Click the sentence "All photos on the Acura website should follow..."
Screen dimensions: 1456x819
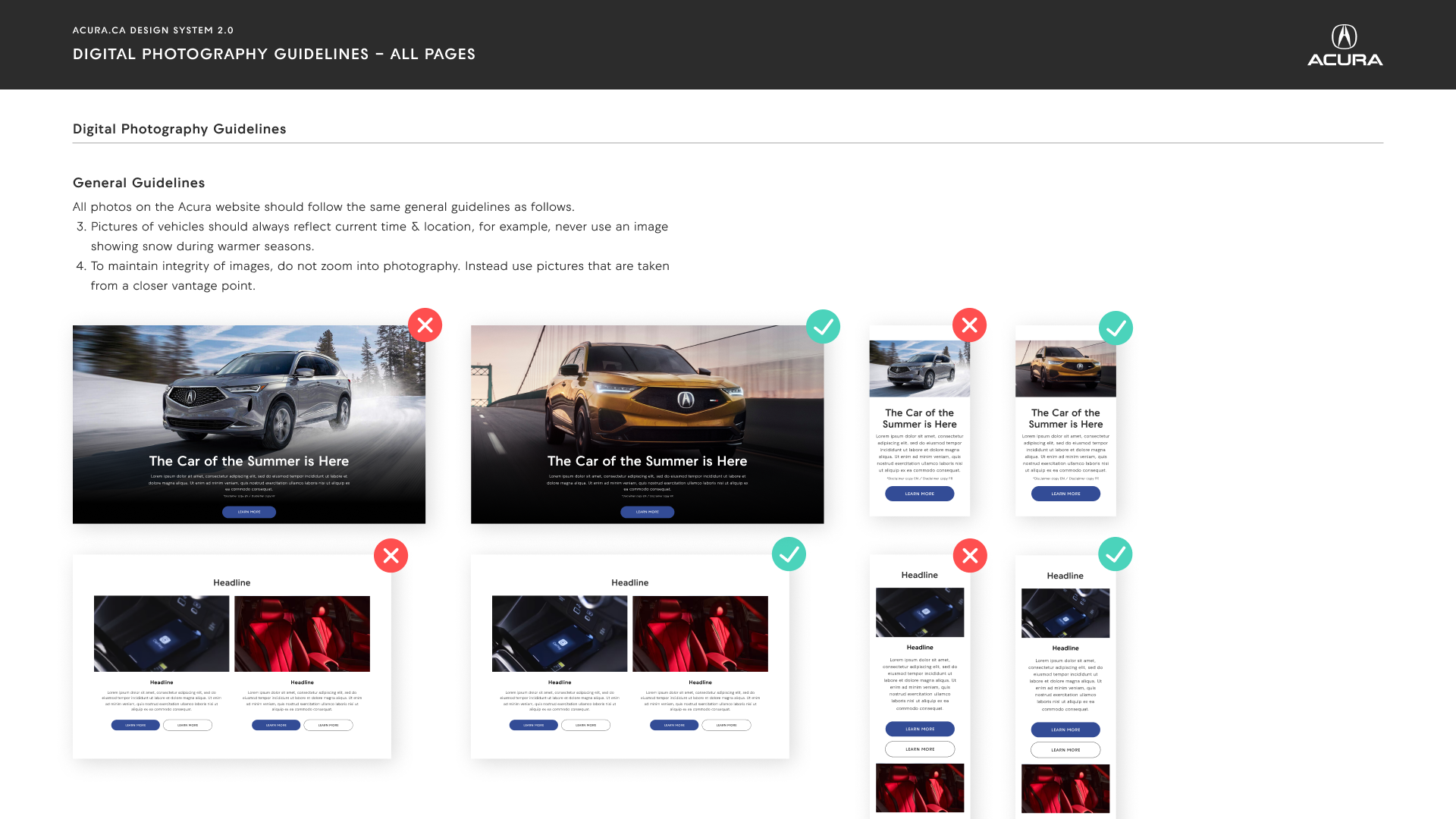[x=324, y=207]
